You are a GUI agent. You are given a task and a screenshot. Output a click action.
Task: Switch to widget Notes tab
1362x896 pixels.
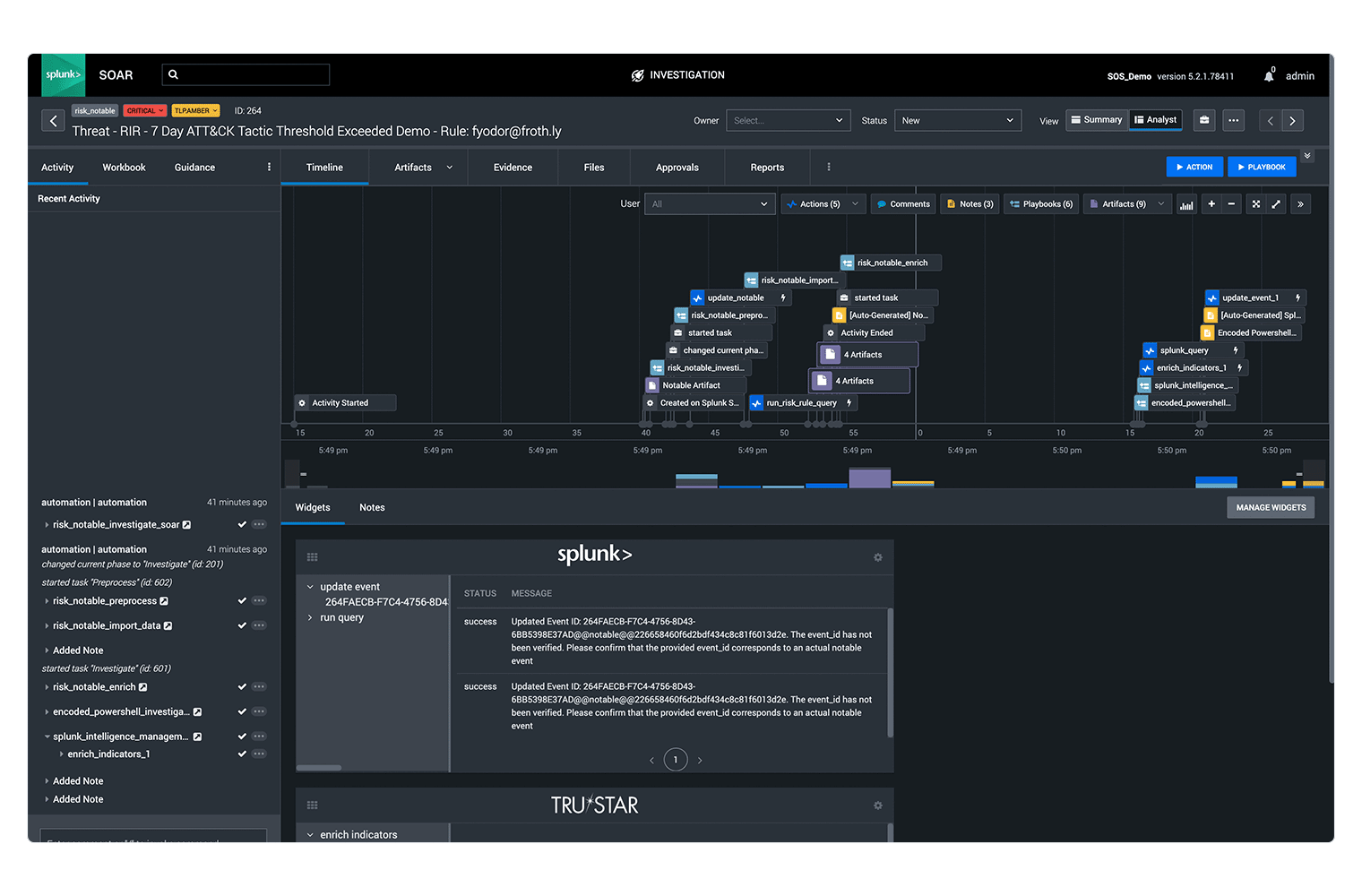coord(372,508)
